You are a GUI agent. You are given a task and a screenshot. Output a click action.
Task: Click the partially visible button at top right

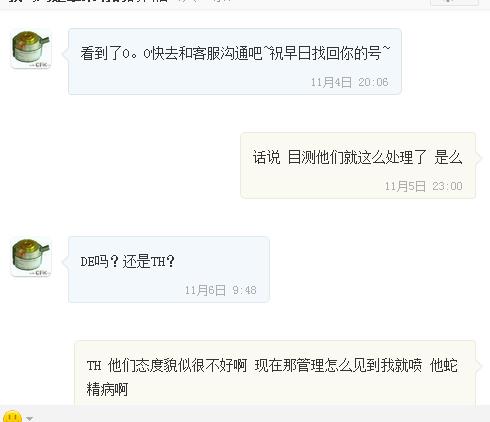(455, 2)
